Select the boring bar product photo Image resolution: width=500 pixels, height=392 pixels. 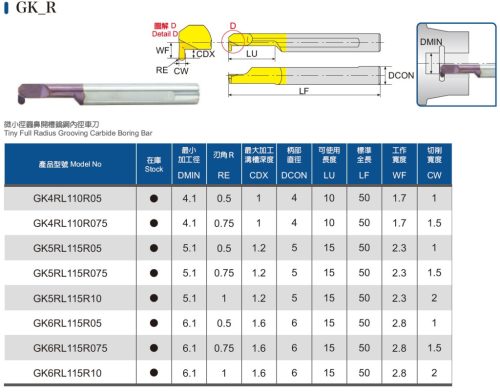pos(108,94)
